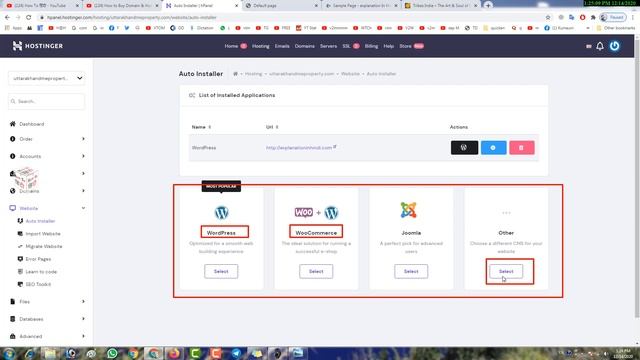The image size is (640, 360).
Task: Open Error Pages in sidebar
Action: tap(38, 259)
